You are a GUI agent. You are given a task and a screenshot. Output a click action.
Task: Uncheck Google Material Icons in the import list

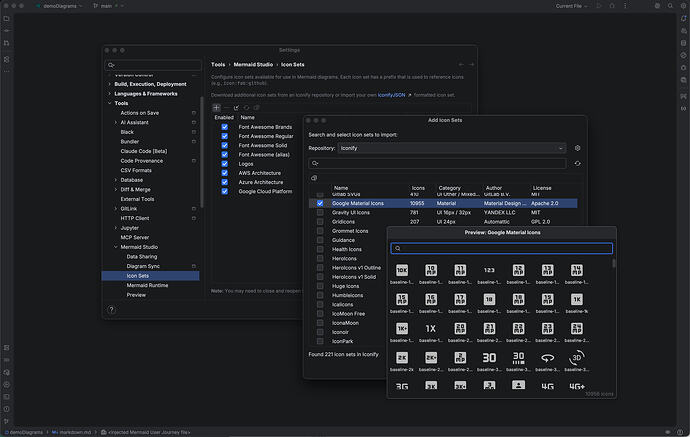tap(320, 203)
